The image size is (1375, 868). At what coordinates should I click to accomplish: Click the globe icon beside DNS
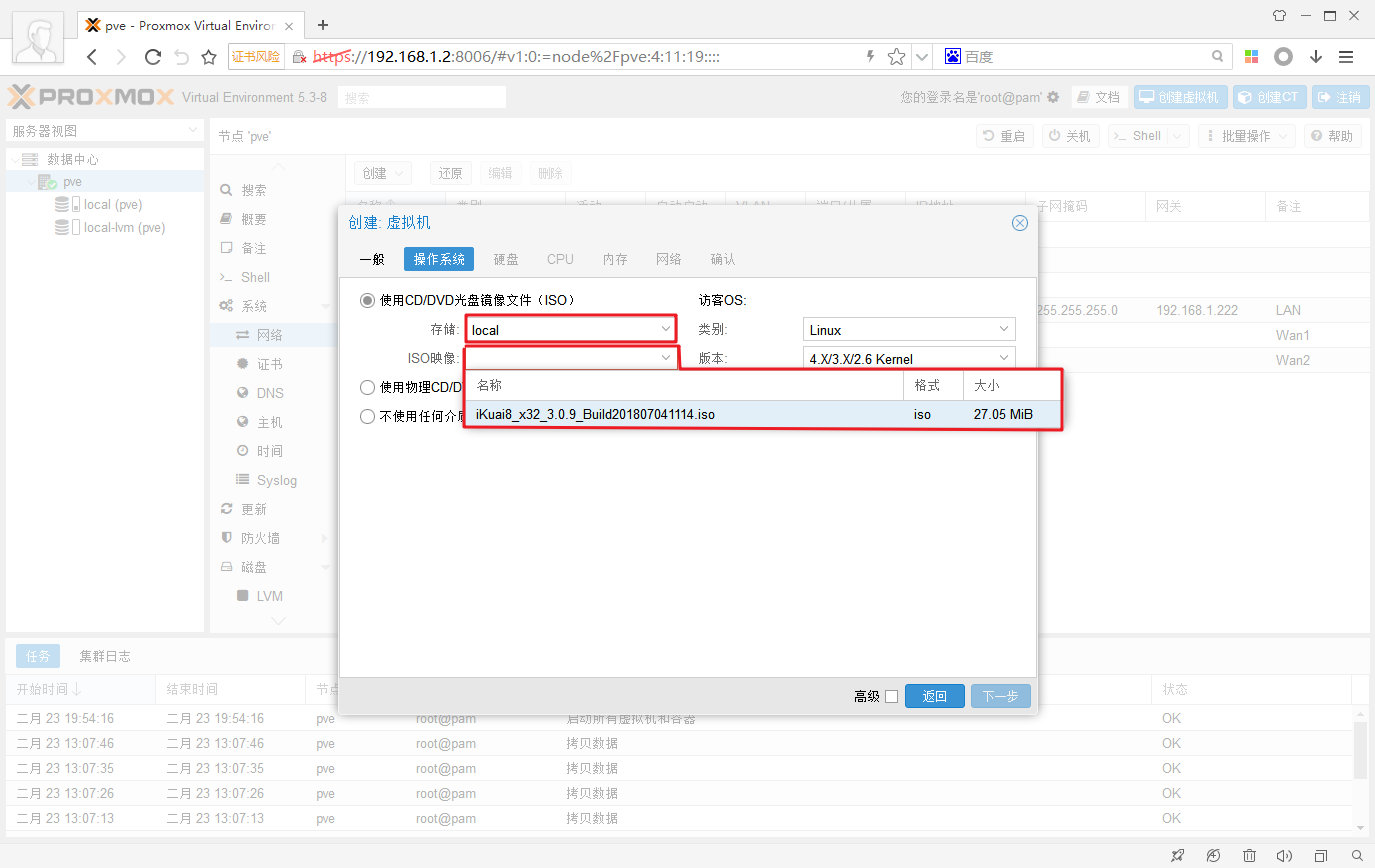[242, 393]
